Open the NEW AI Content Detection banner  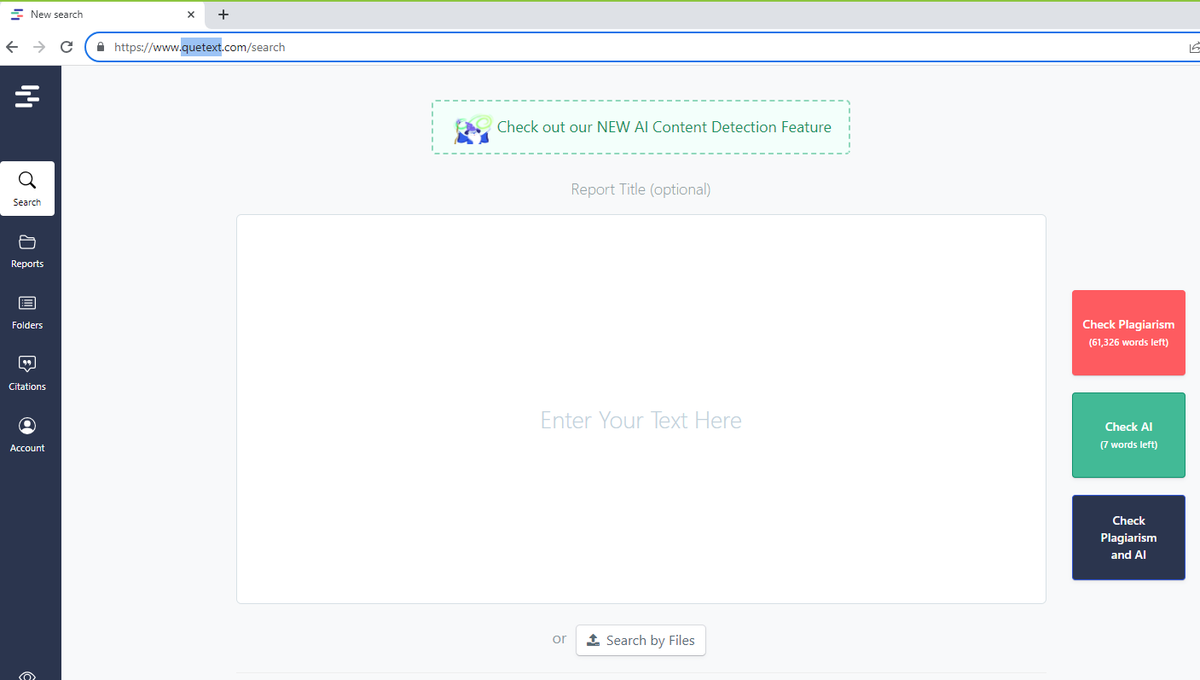pyautogui.click(x=641, y=127)
